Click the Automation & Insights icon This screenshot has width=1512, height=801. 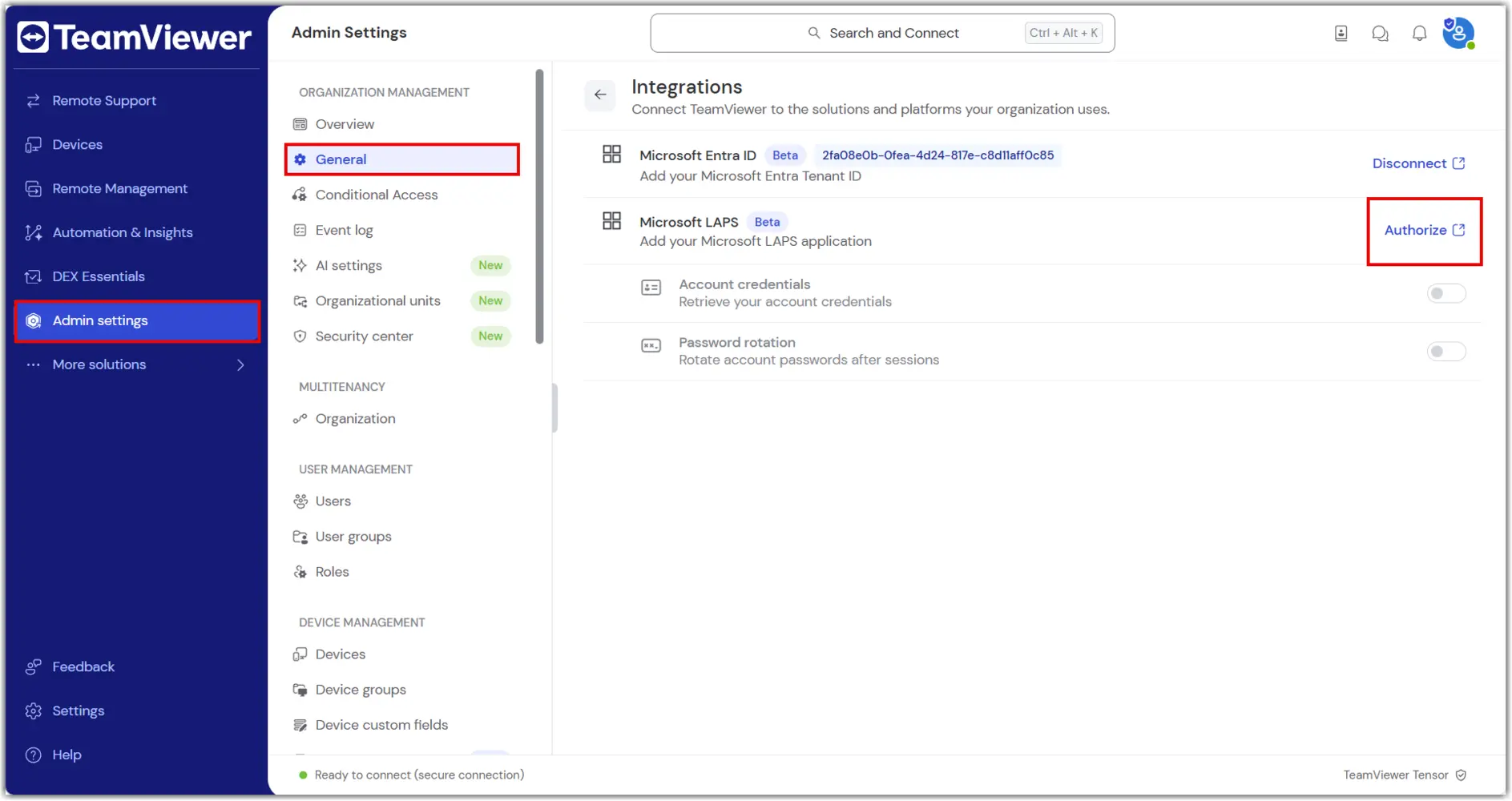point(33,233)
